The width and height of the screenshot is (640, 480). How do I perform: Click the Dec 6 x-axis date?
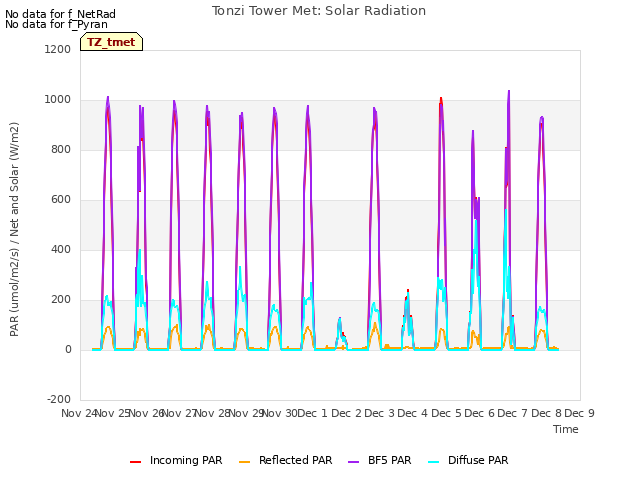479,413
